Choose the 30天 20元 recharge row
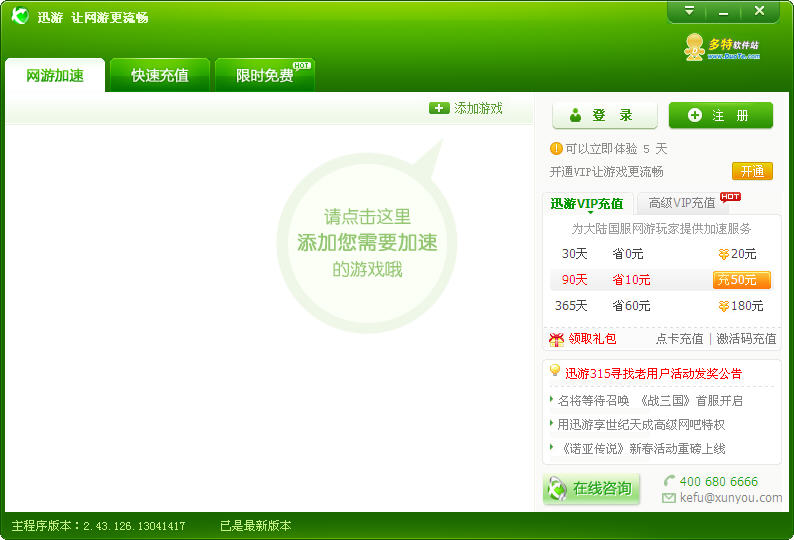794x540 pixels. point(659,254)
